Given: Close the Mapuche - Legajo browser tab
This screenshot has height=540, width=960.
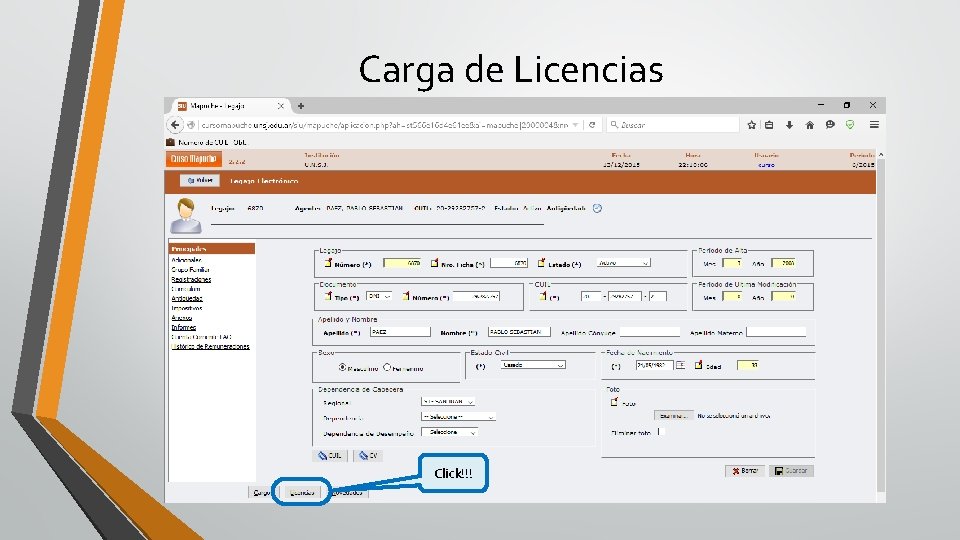Looking at the screenshot, I should [280, 106].
